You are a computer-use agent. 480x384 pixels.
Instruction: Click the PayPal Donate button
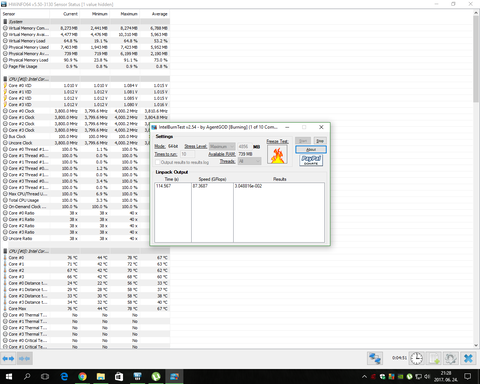point(311,160)
